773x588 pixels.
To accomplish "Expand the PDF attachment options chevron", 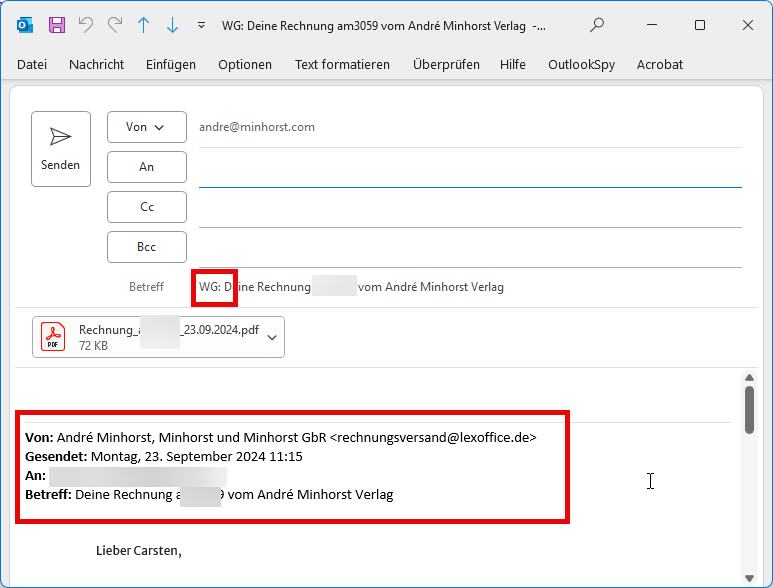I will [x=272, y=338].
